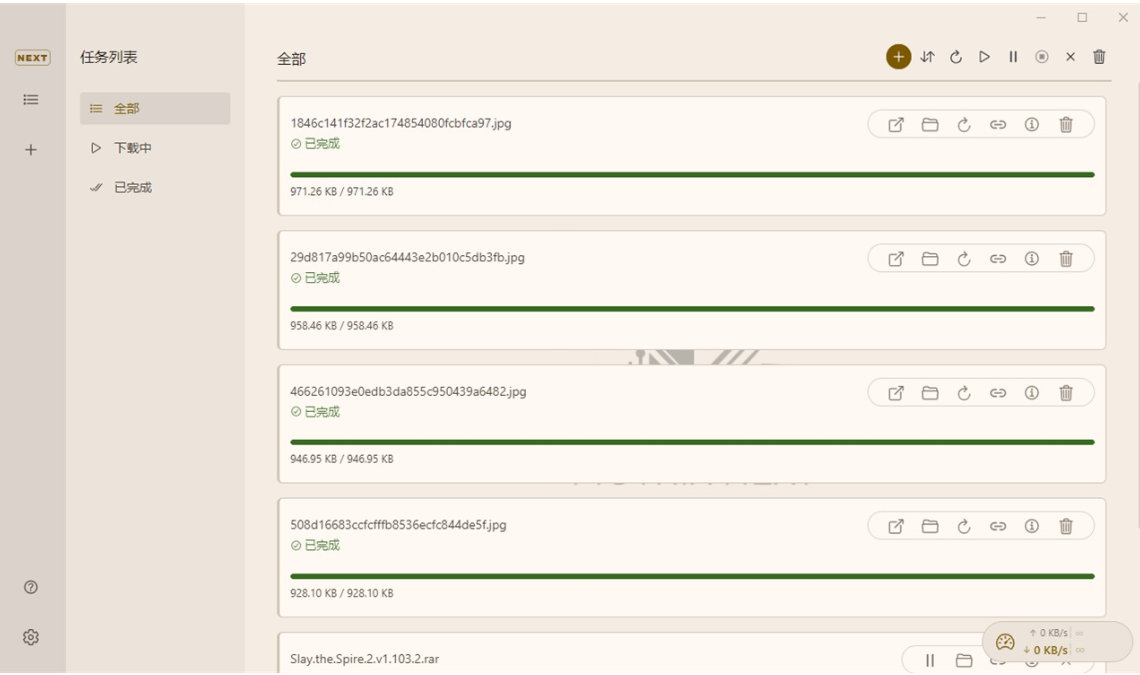Redownload 508d16683ccfcfffb8536ecfc844de5f.jpg
Image resolution: width=1140 pixels, height=675 pixels.
(964, 526)
